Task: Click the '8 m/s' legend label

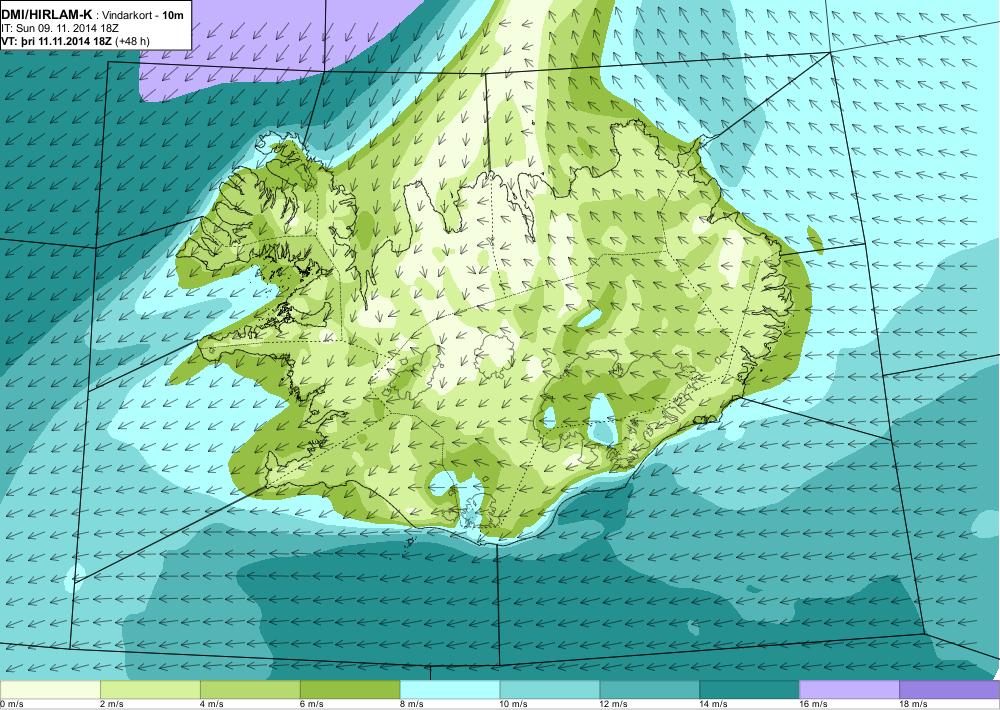Action: [411, 704]
